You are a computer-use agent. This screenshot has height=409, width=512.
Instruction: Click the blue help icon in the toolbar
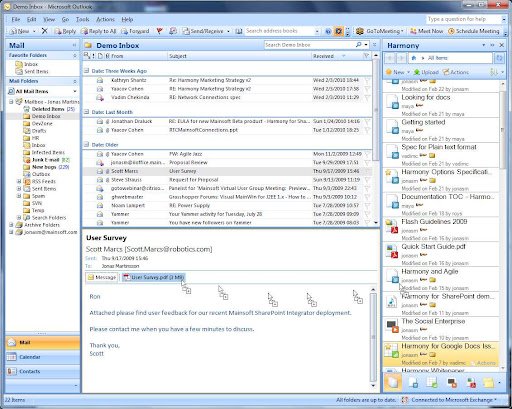pos(328,31)
